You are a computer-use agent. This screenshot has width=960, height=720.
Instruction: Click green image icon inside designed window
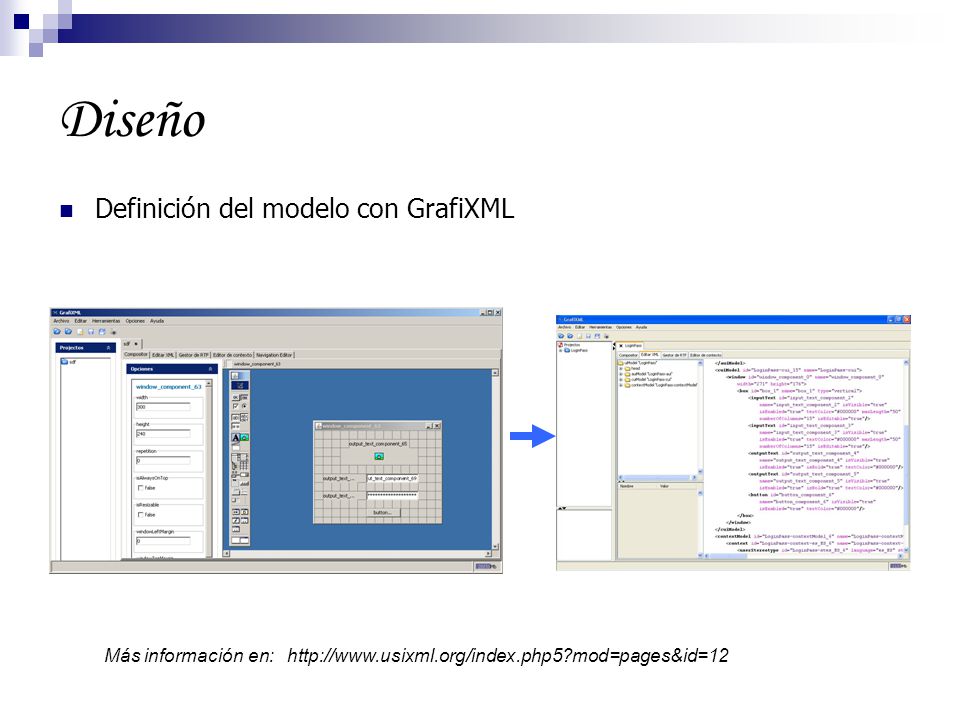(379, 456)
